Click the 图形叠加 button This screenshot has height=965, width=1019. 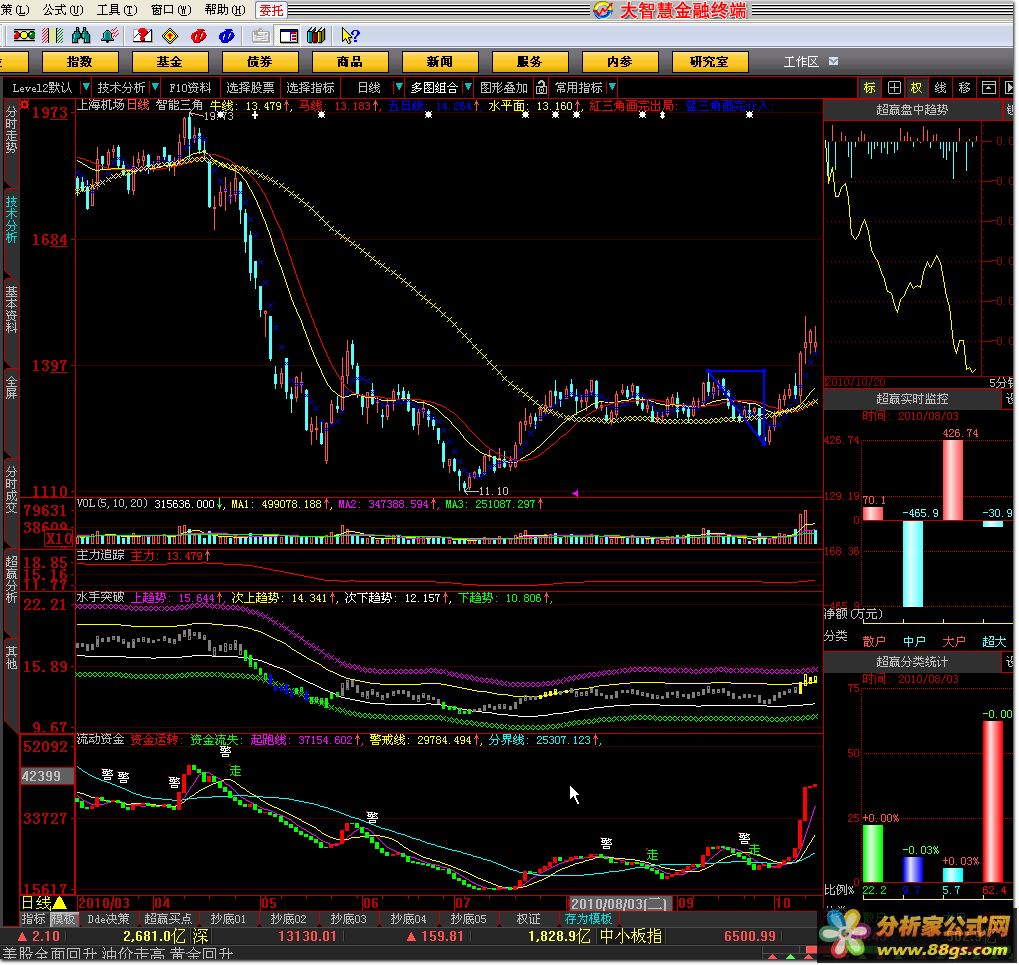(x=504, y=87)
